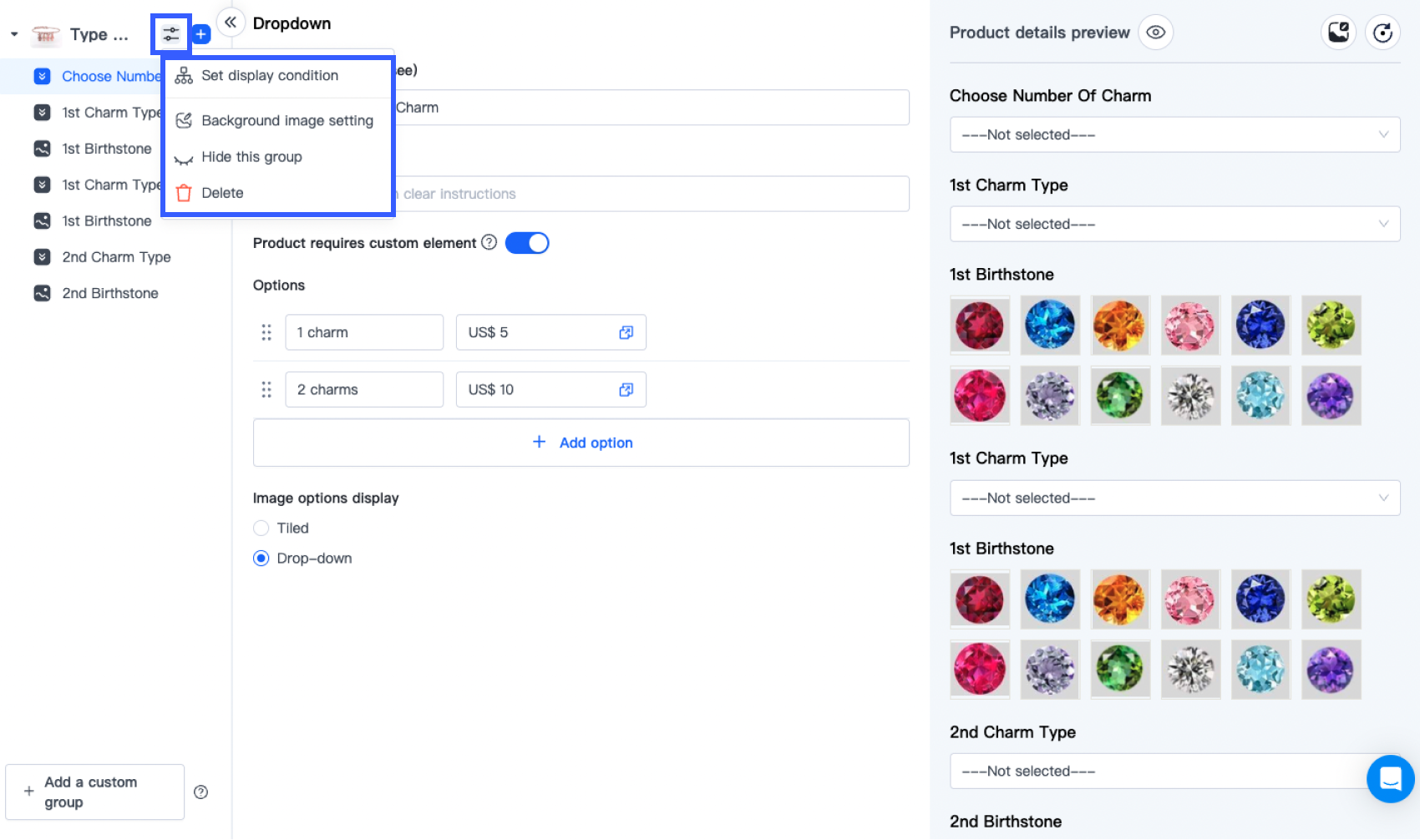This screenshot has height=840, width=1420.
Task: Choose Set display condition from the menu
Action: 270,75
